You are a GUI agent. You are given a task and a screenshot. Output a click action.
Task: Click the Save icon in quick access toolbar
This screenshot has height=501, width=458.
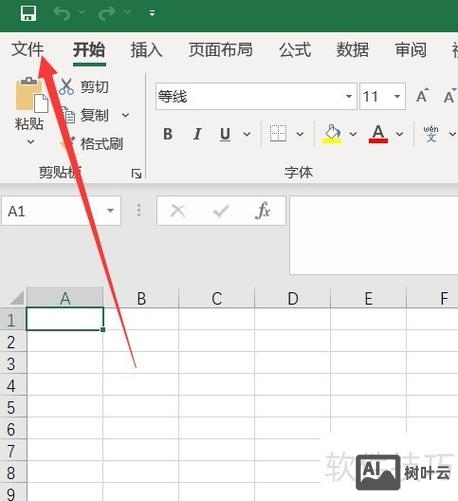(28, 13)
